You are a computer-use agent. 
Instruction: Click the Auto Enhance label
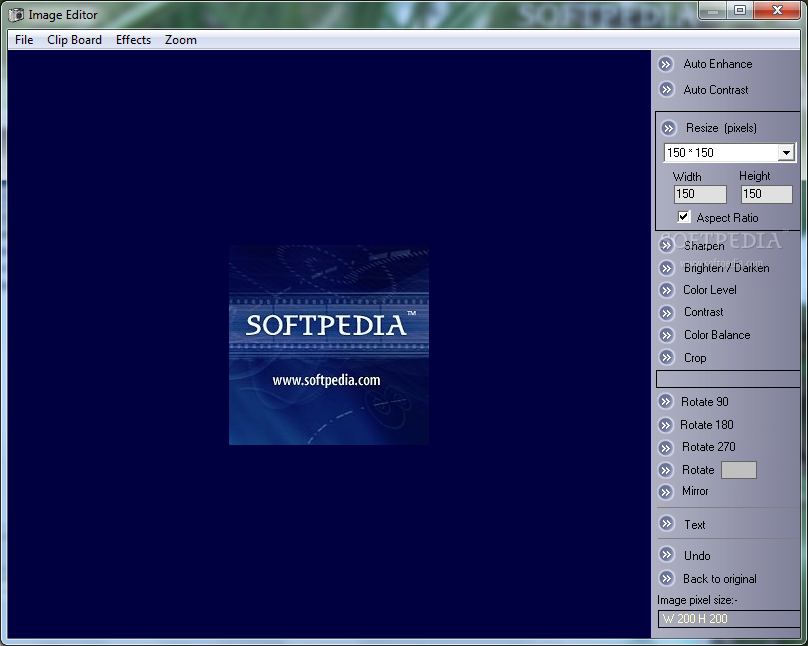click(718, 64)
